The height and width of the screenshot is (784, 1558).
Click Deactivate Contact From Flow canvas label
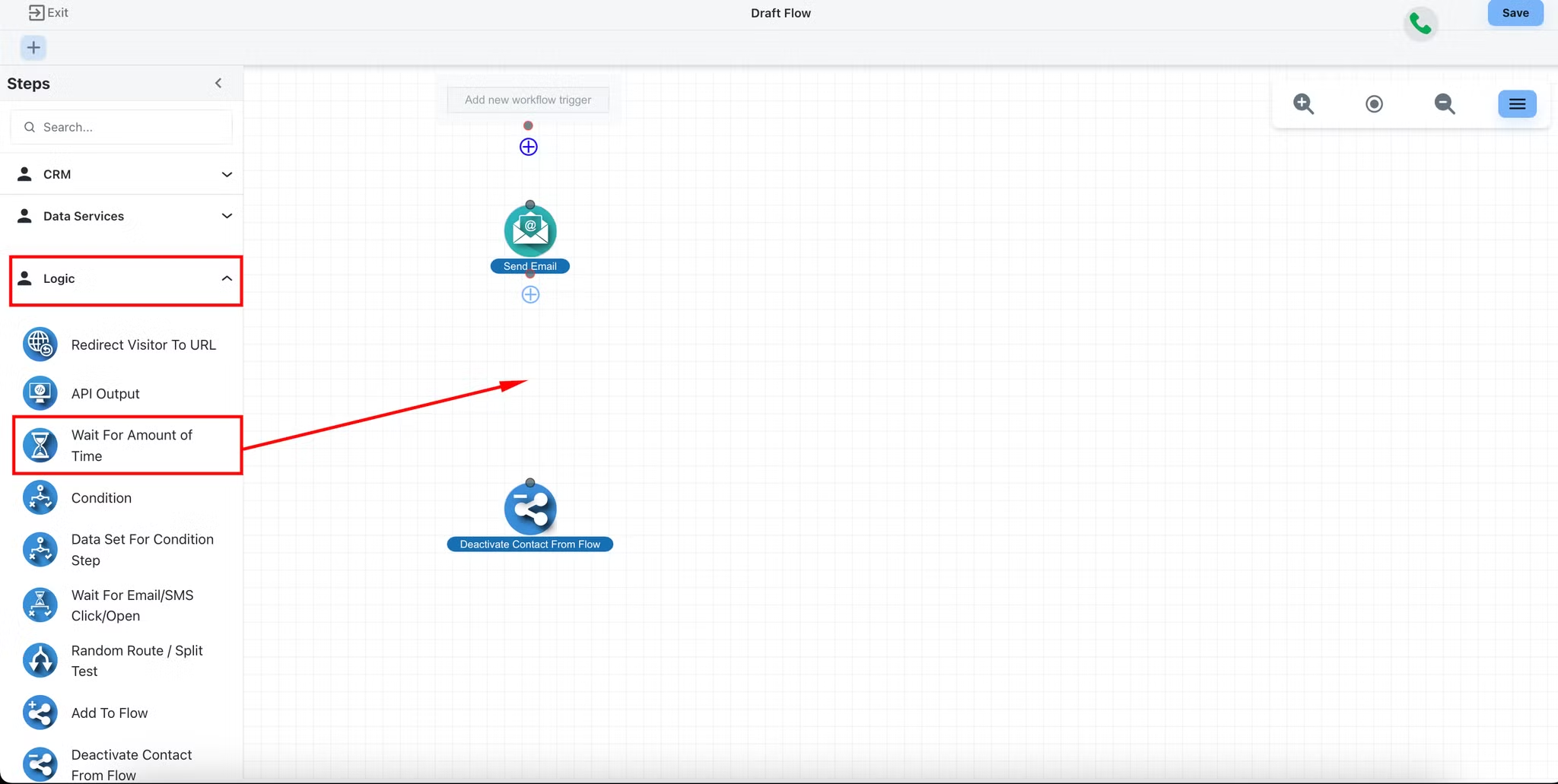(530, 544)
